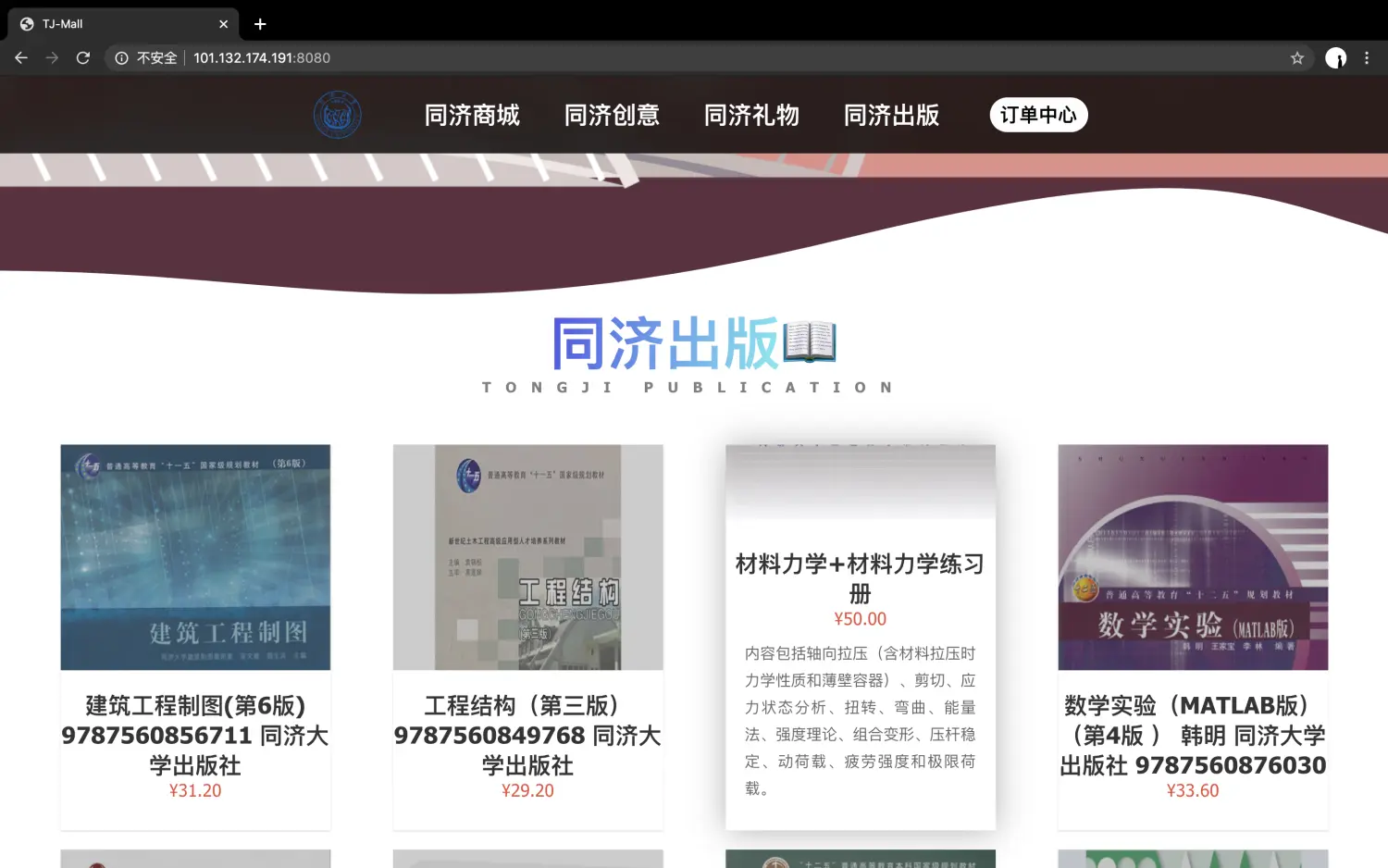Open the Chrome three-dot menu
Image resolution: width=1388 pixels, height=868 pixels.
click(1367, 57)
